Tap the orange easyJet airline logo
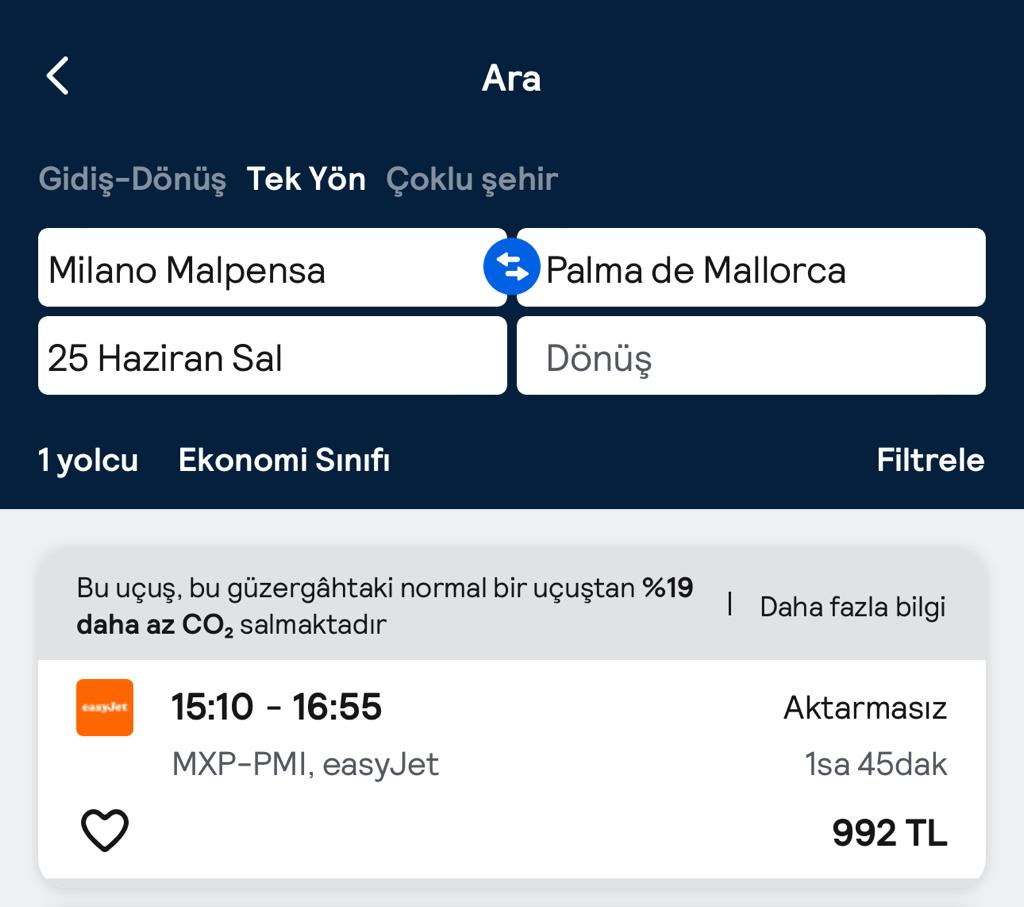Viewport: 1024px width, 907px height. tap(104, 708)
